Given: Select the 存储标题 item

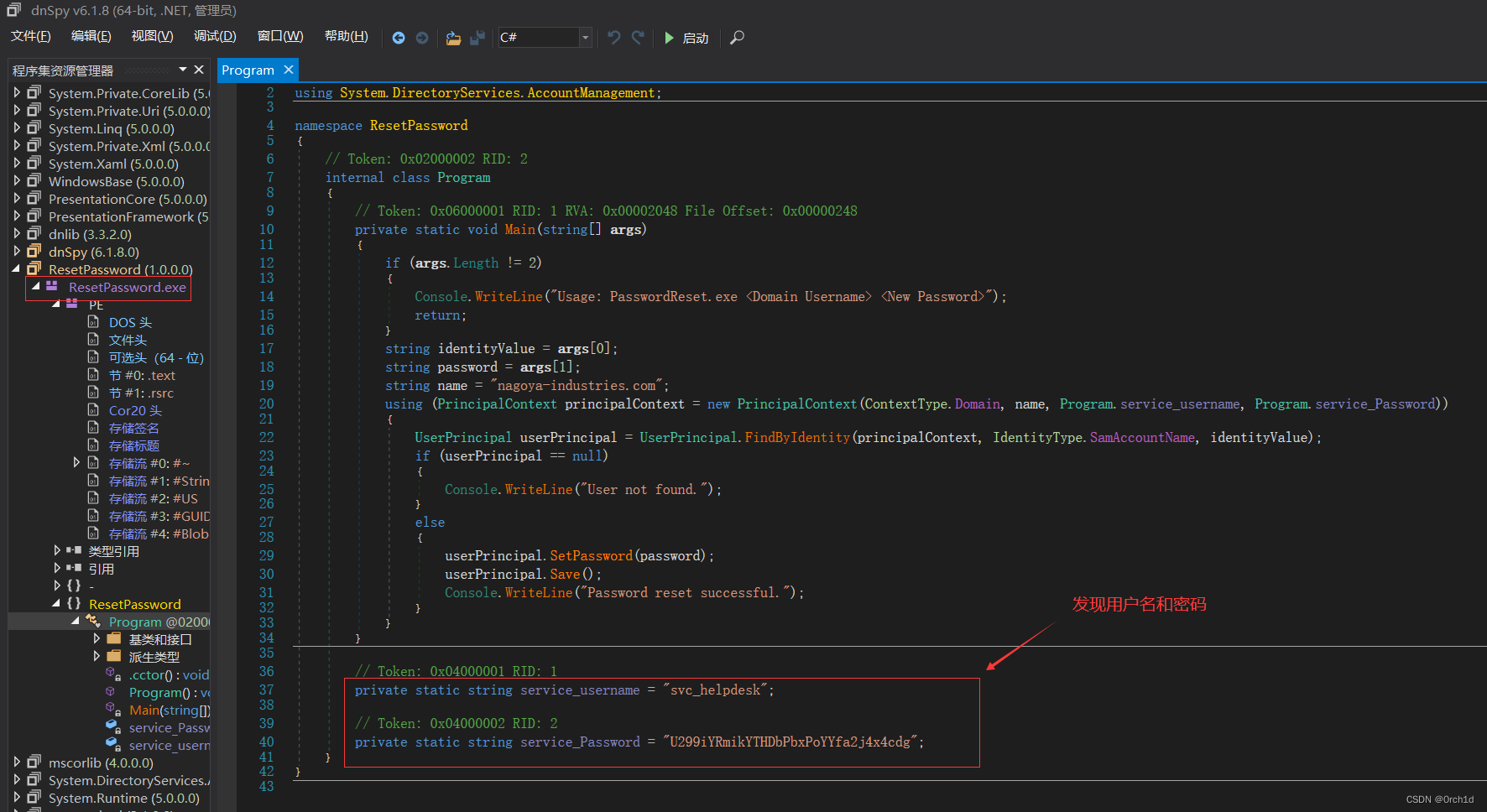Looking at the screenshot, I should 133,445.
